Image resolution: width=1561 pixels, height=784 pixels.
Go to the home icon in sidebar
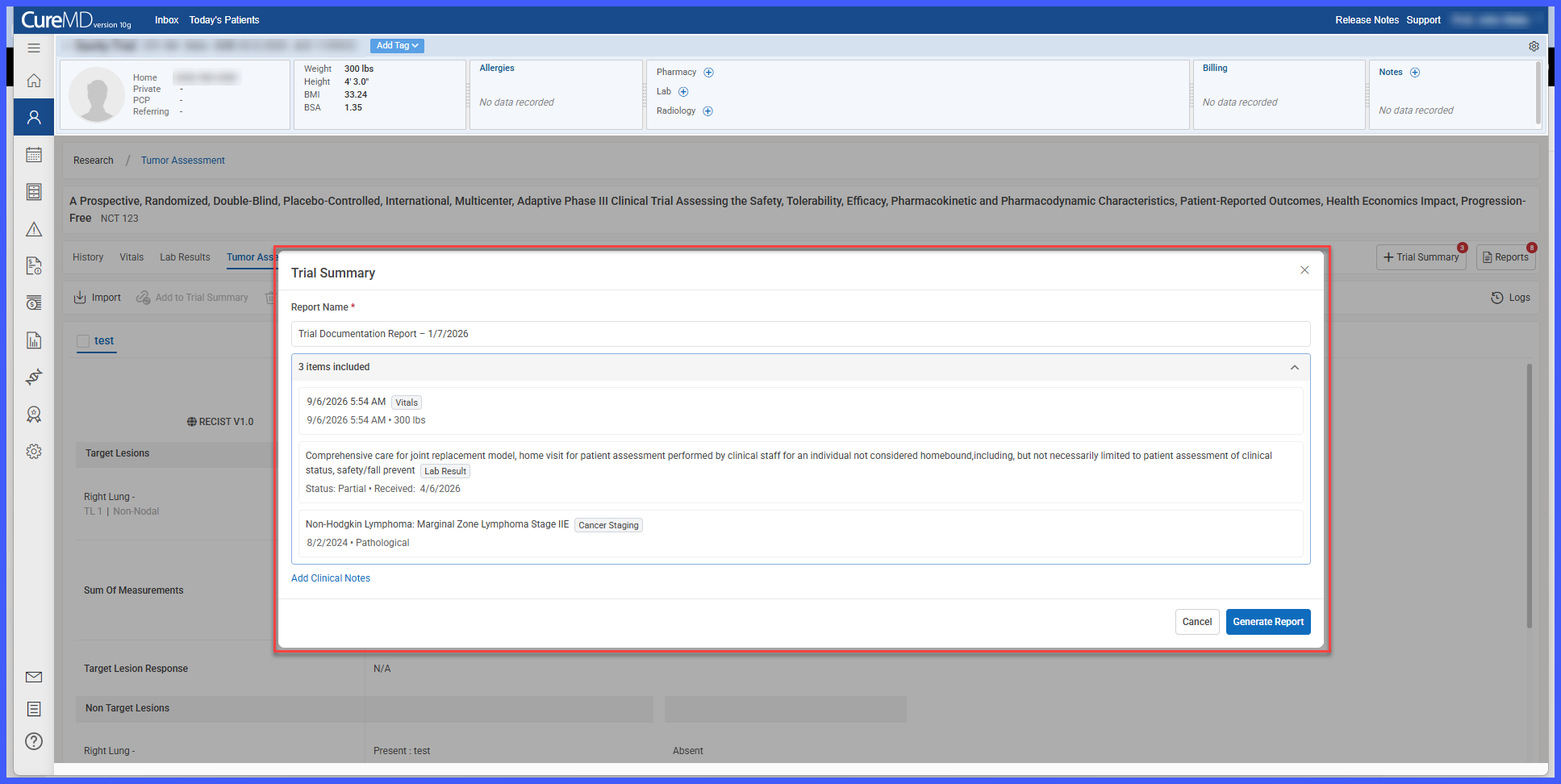pyautogui.click(x=34, y=81)
